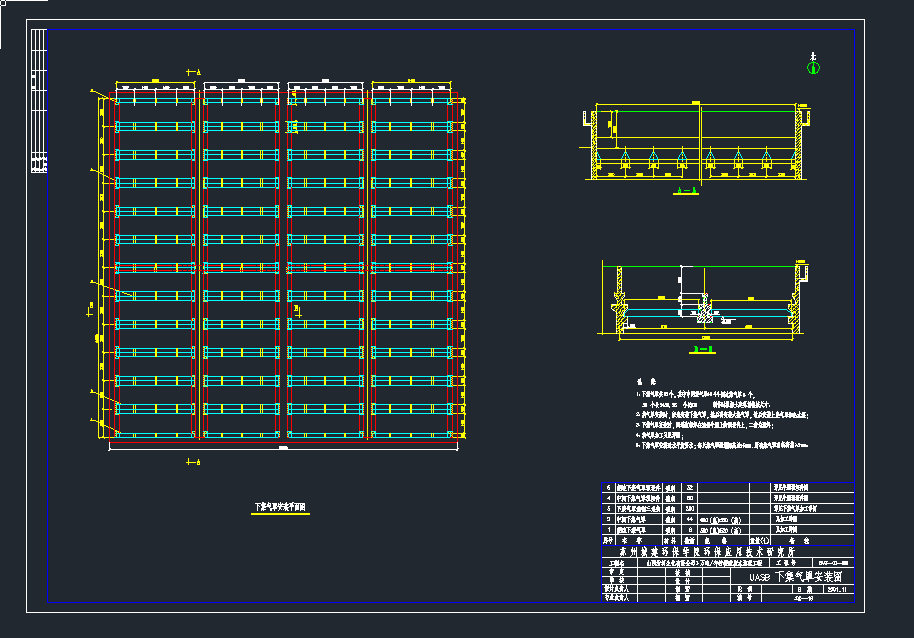
Task: Select the plan view title below the grid
Action: tap(280, 507)
